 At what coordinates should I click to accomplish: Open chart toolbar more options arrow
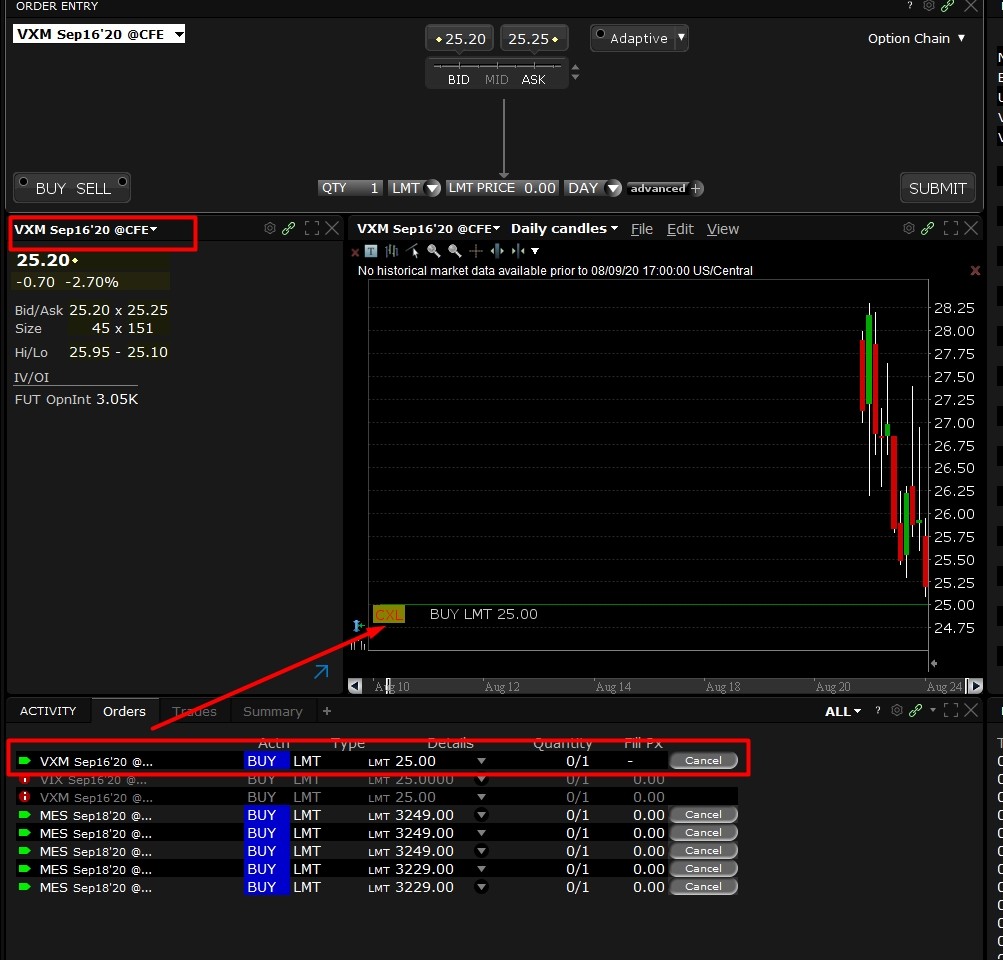(x=535, y=251)
